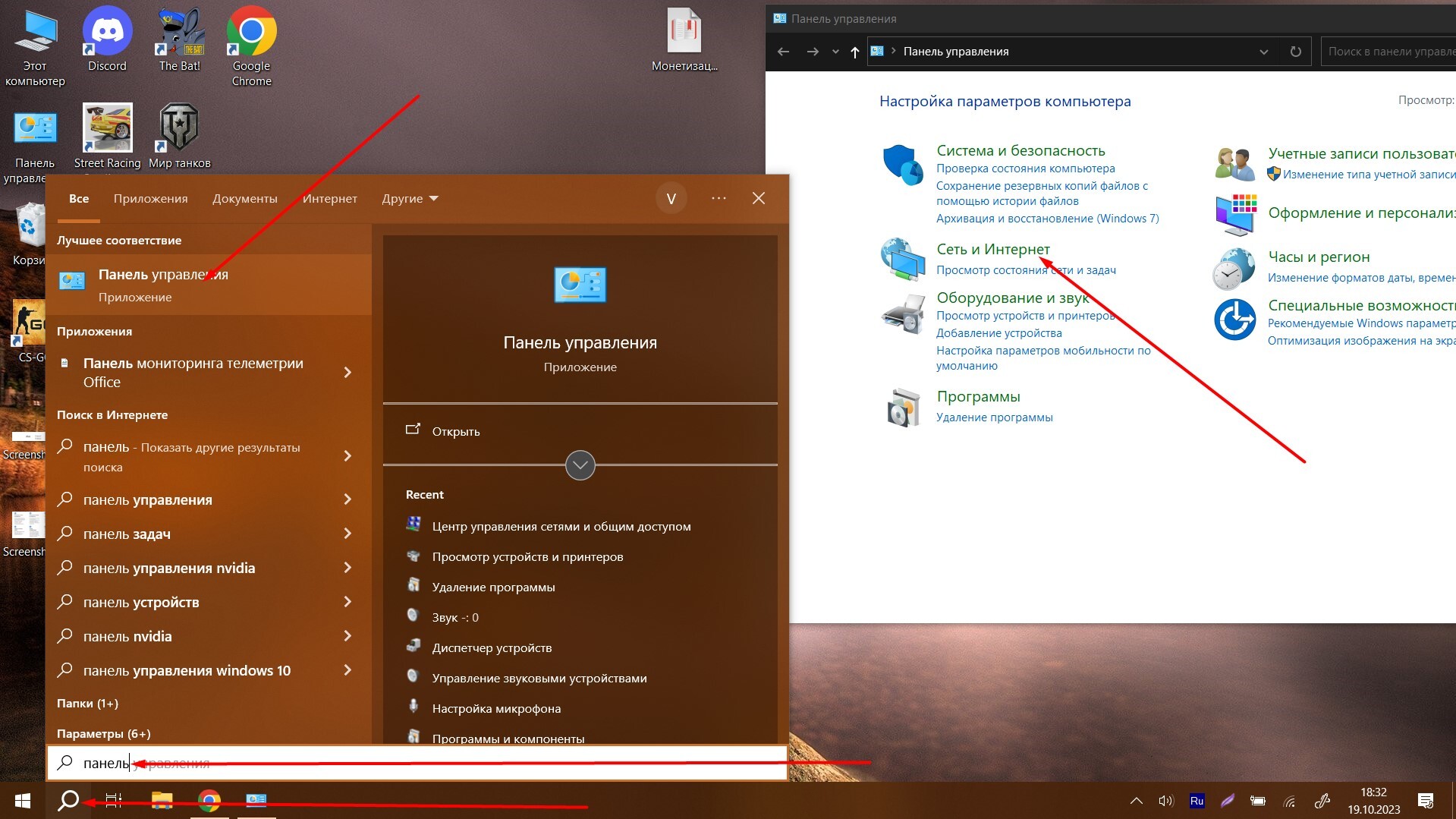Screen dimensions: 1456x819
Task: Open The Bat! desktop shortcut
Action: (180, 34)
